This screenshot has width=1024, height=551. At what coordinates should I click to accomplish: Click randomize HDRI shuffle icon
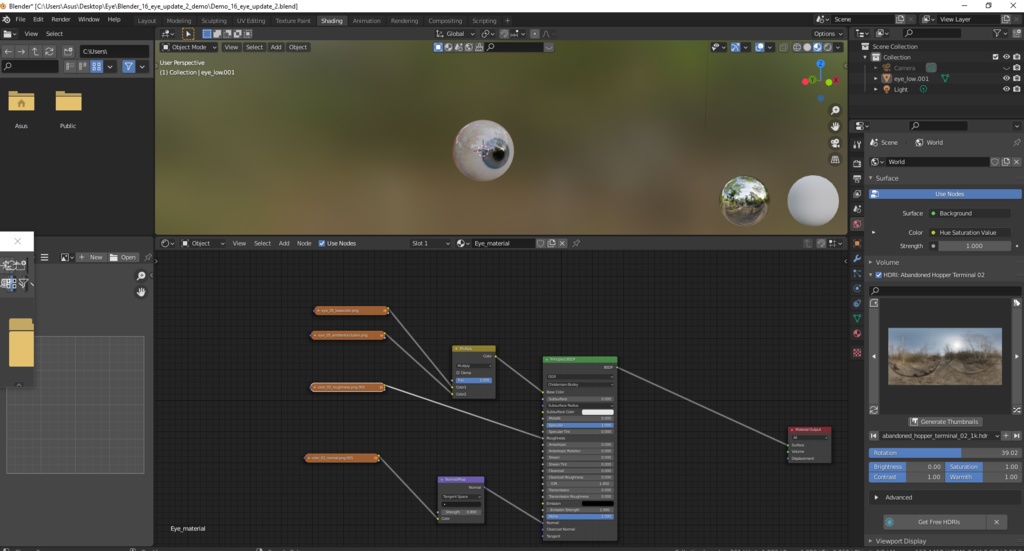(1017, 410)
